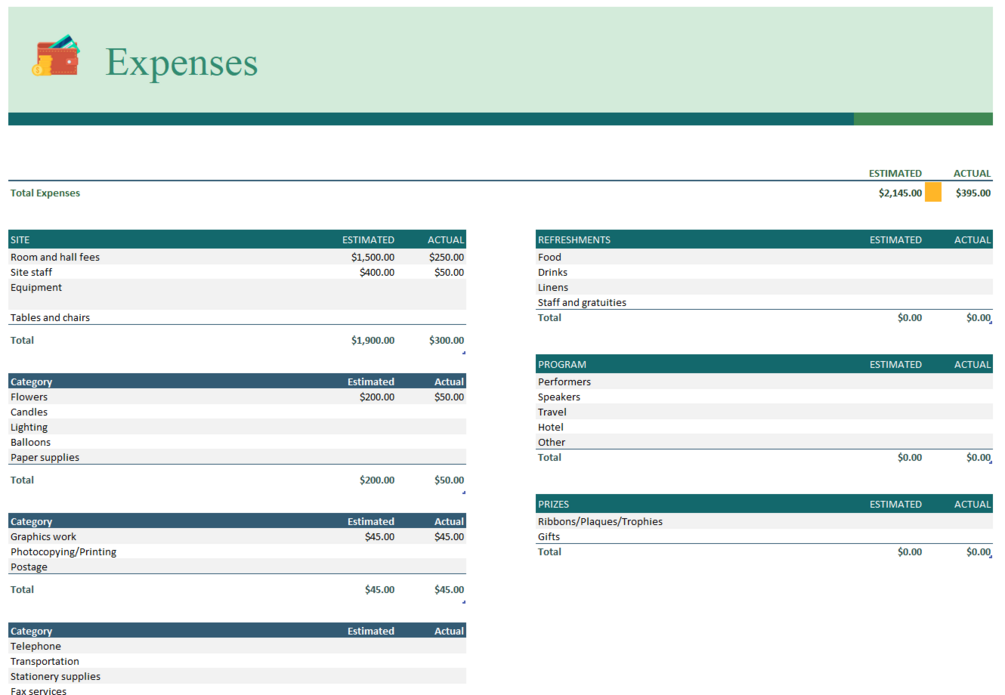Click the $300.00 site actual total
1005x695 pixels.
(446, 340)
